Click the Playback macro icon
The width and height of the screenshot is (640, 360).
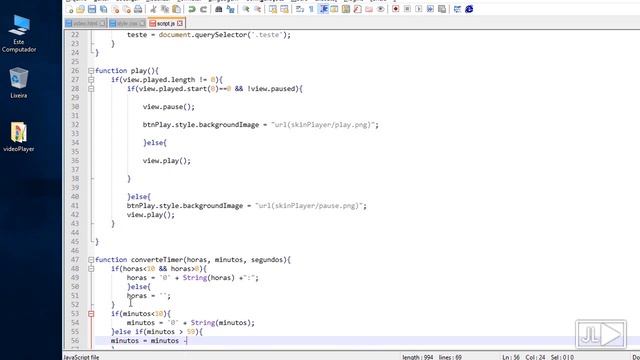point(419,9)
